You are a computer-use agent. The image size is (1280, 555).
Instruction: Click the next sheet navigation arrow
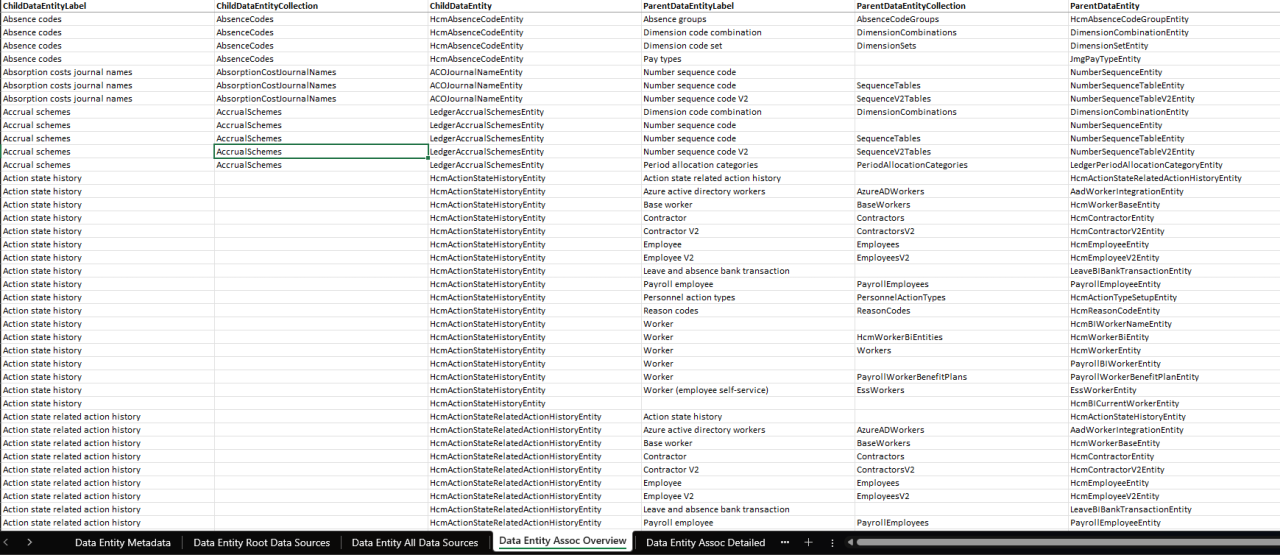30,542
